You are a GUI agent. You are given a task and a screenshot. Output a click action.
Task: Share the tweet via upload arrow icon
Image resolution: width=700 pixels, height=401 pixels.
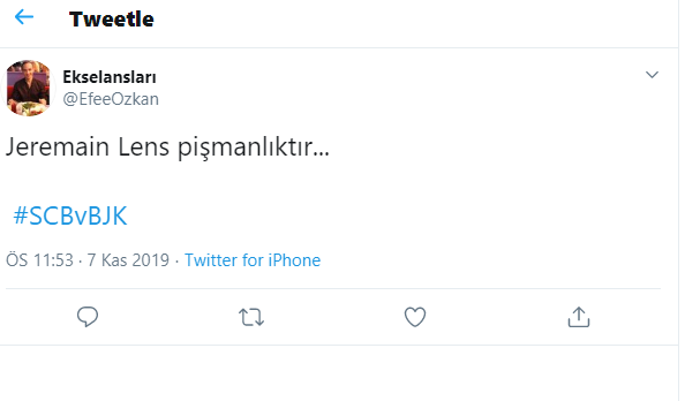(579, 317)
